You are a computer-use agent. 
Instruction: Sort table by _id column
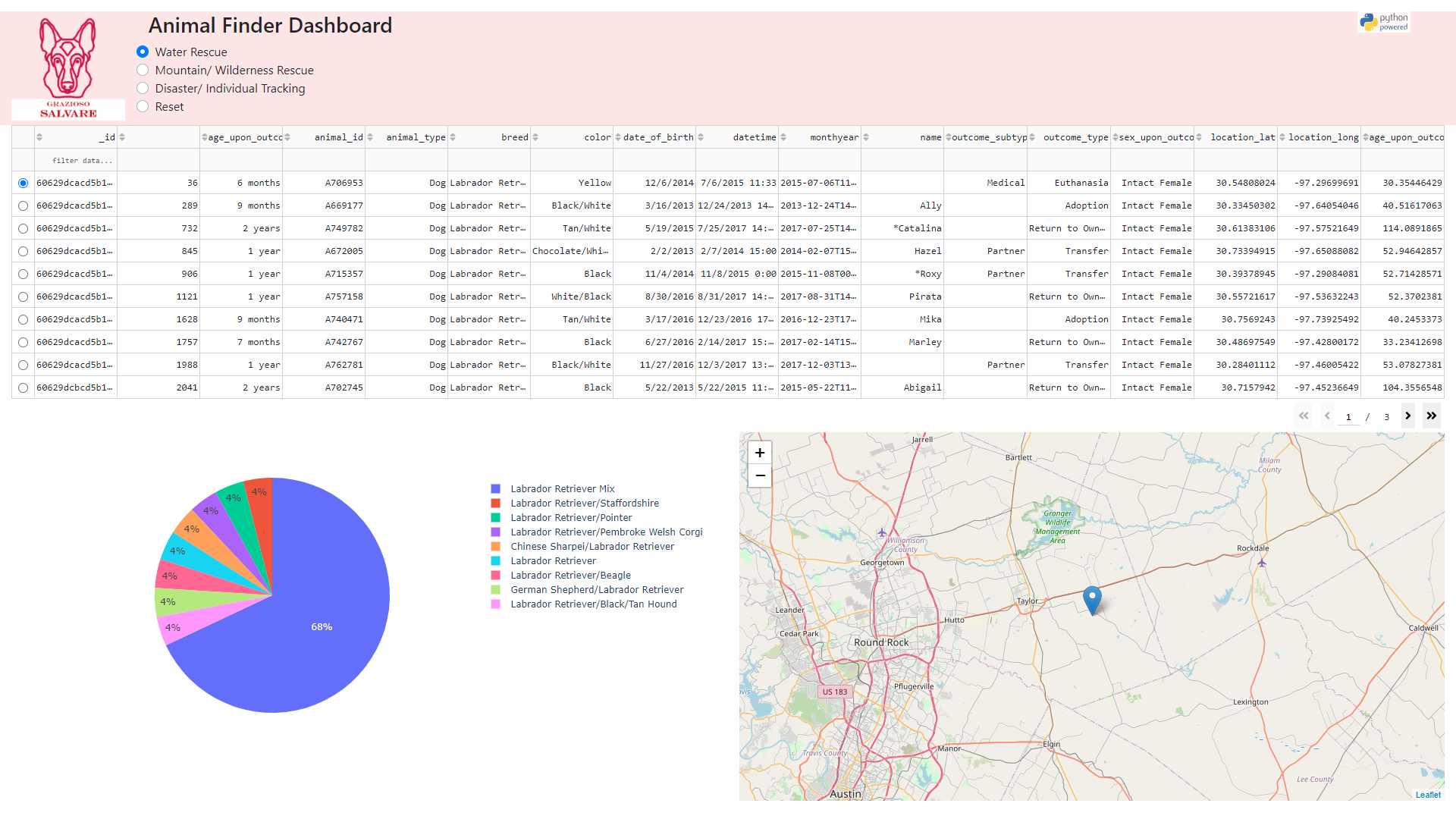(39, 137)
